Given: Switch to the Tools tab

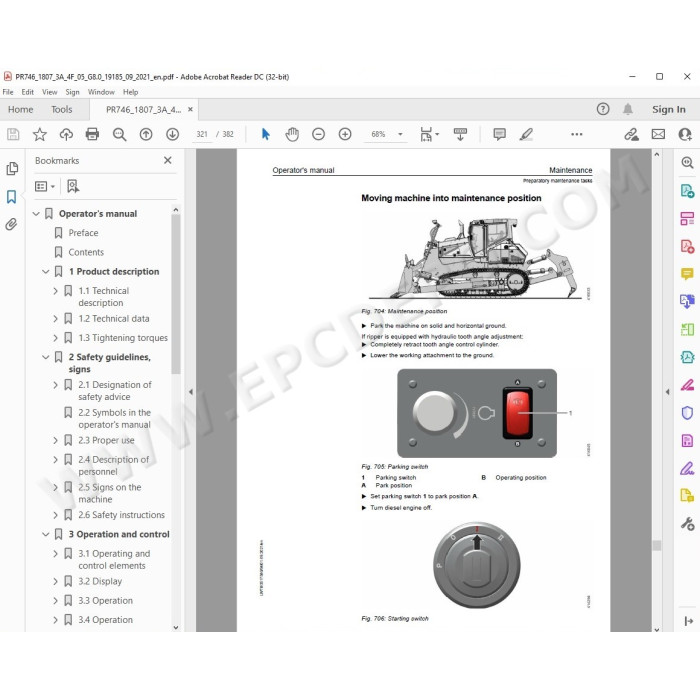Looking at the screenshot, I should (62, 109).
